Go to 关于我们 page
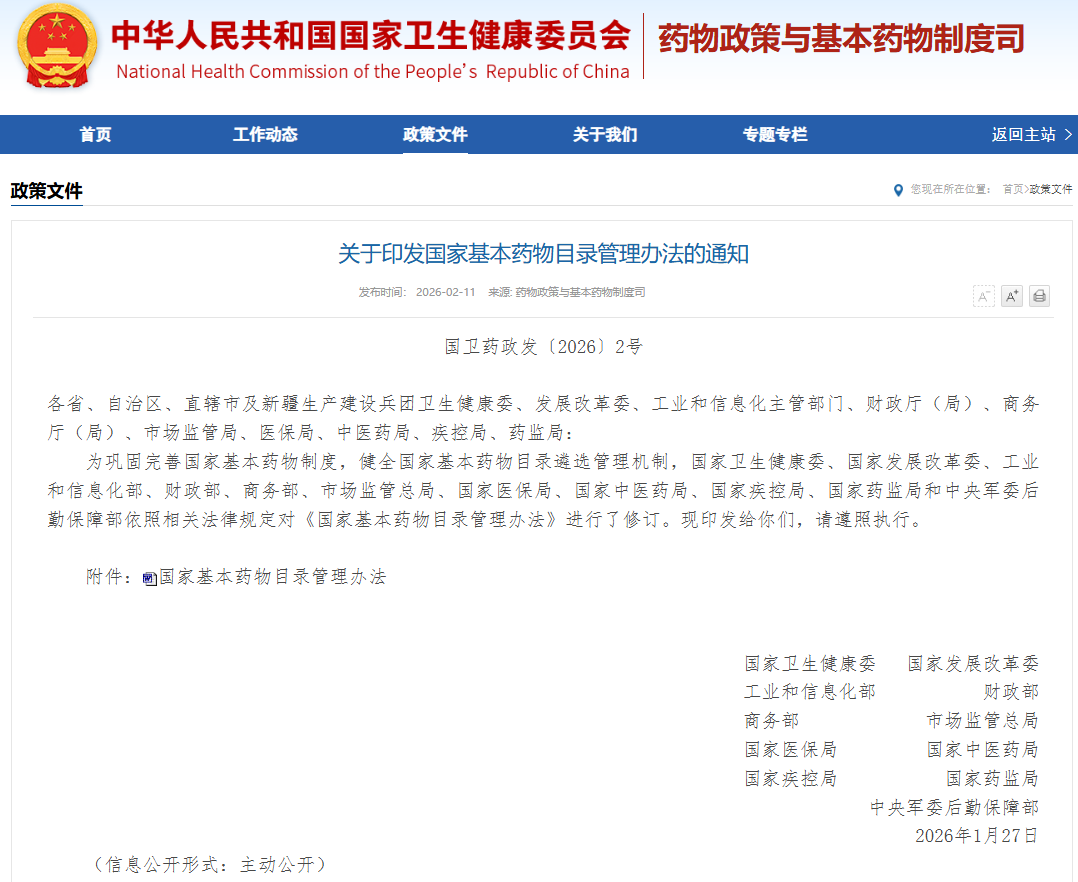This screenshot has width=1078, height=882. pos(605,135)
